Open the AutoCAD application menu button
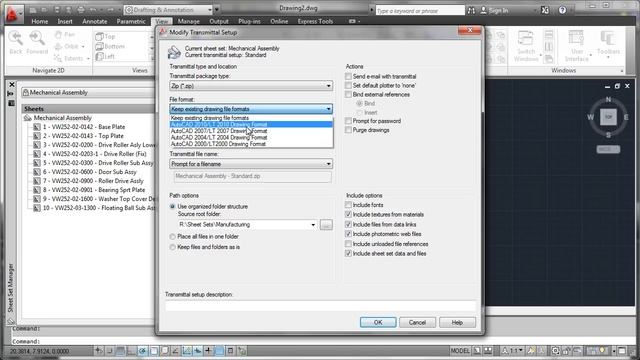The width and height of the screenshot is (640, 360). pos(13,14)
